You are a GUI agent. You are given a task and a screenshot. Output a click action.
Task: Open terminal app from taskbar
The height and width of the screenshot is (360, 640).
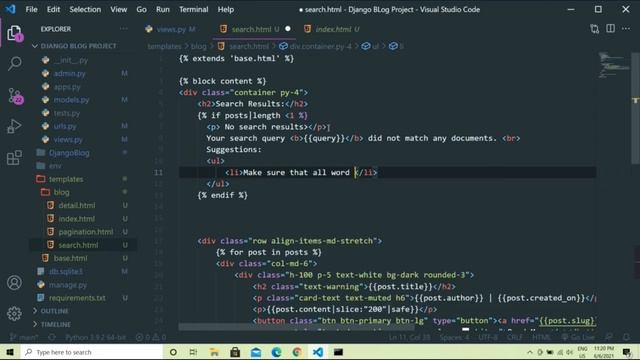(x=338, y=352)
